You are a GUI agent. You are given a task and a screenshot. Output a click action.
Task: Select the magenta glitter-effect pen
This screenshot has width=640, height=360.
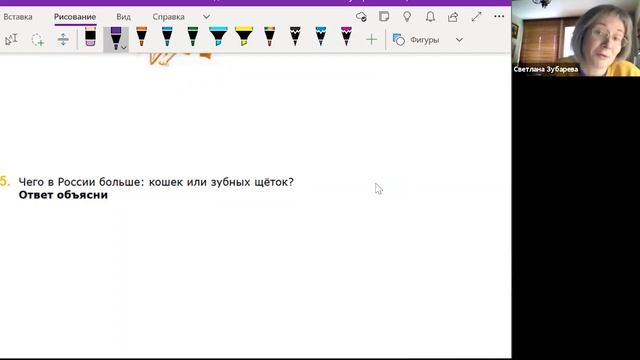tap(346, 37)
